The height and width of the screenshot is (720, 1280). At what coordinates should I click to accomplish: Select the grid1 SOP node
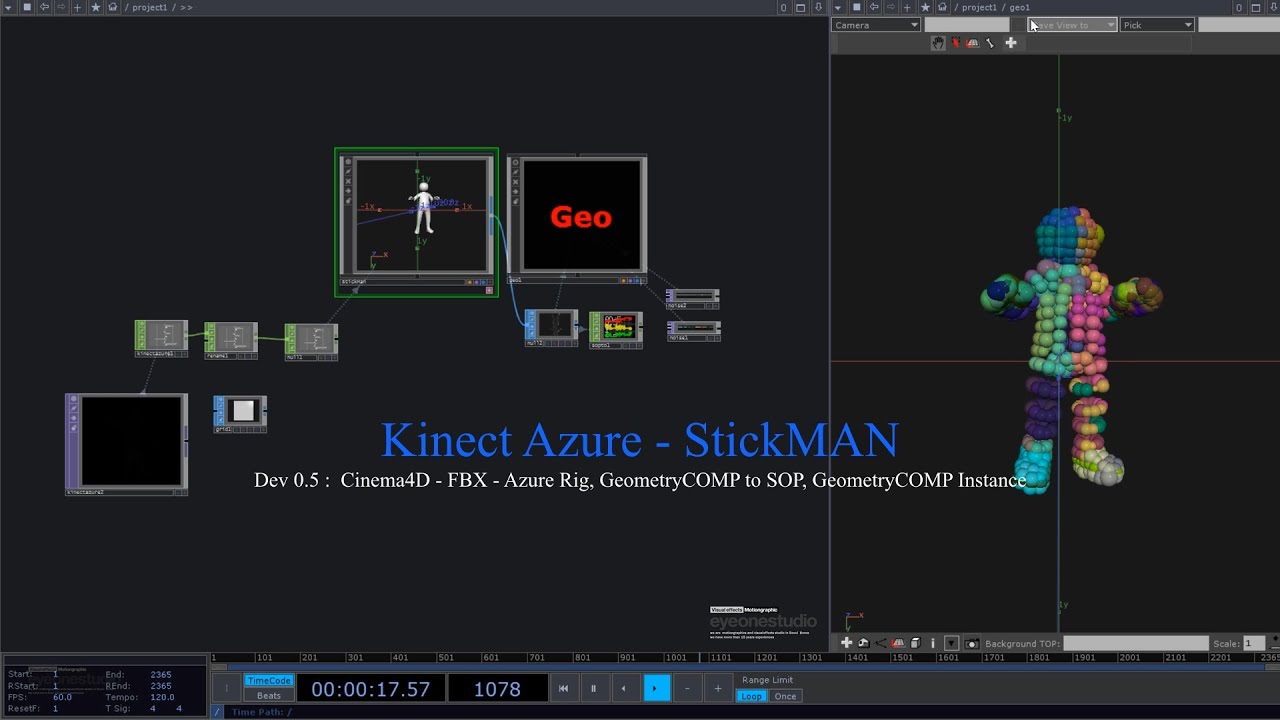pyautogui.click(x=240, y=413)
